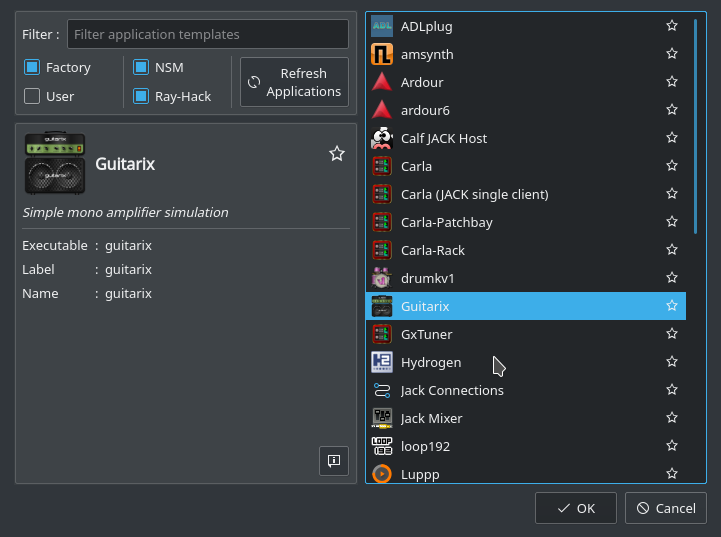Toggle favorite star for ardour6

(672, 110)
